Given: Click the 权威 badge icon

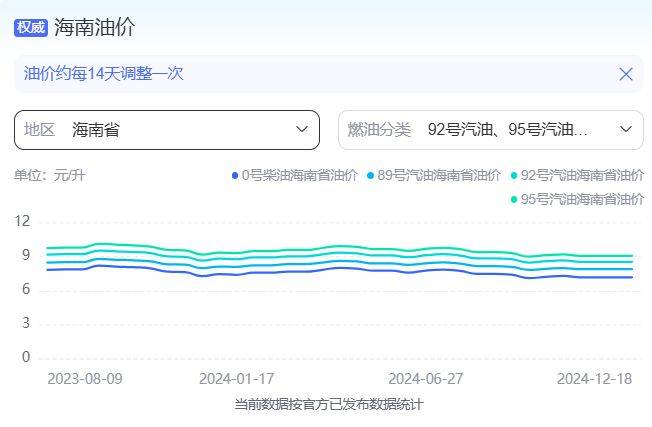Looking at the screenshot, I should [x=31, y=27].
